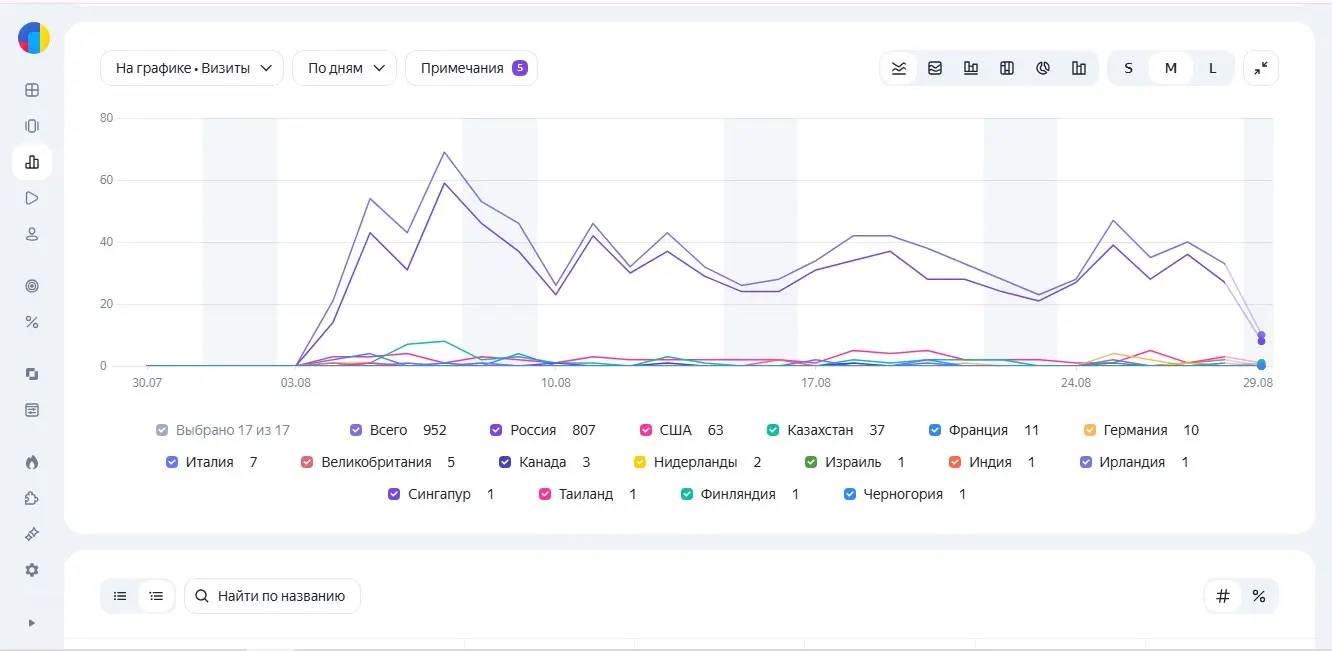The image size is (1332, 651).
Task: Click the 17.08 date axis label
Action: point(815,383)
